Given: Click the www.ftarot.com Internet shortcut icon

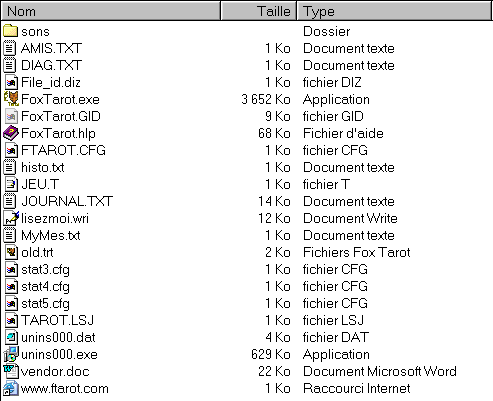Looking at the screenshot, I should coord(11,388).
